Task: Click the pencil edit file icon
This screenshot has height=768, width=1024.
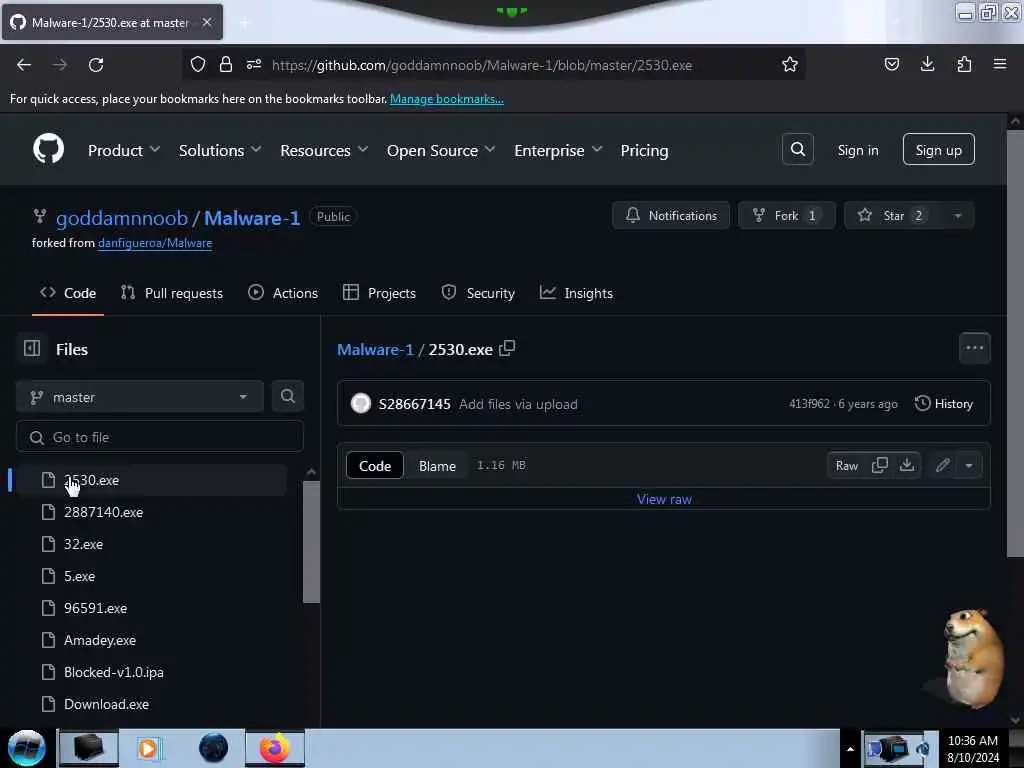Action: coord(942,465)
